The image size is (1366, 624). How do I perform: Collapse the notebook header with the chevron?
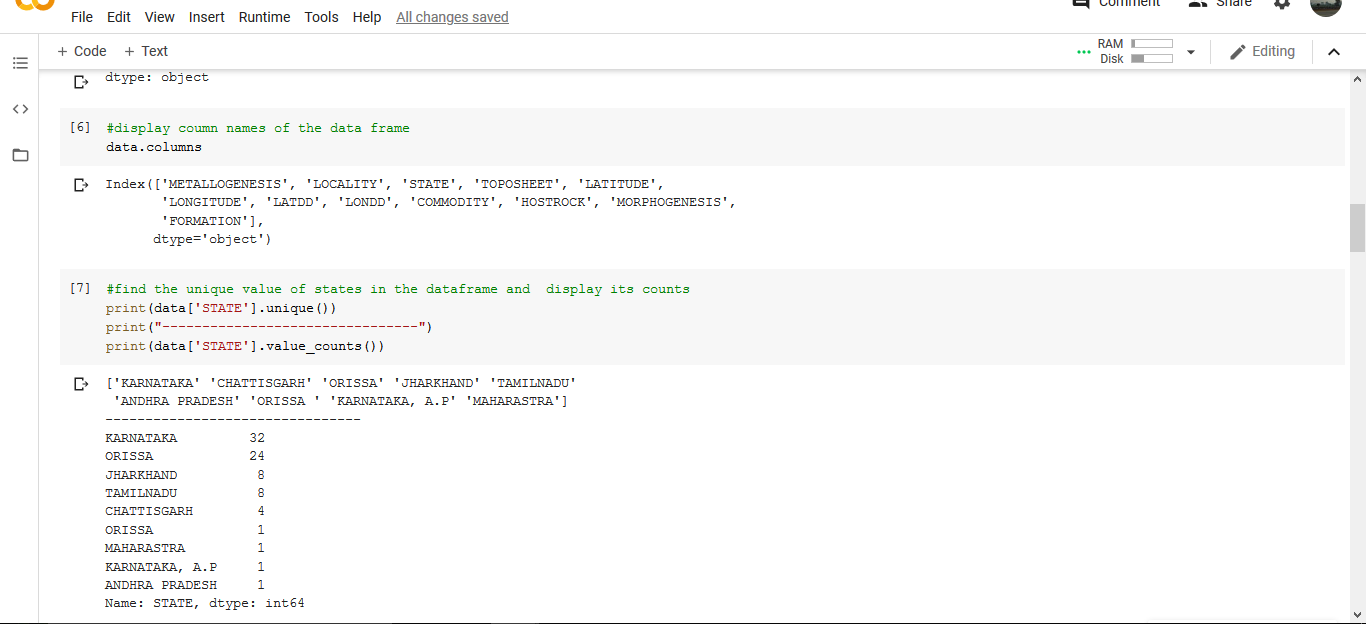(x=1334, y=51)
